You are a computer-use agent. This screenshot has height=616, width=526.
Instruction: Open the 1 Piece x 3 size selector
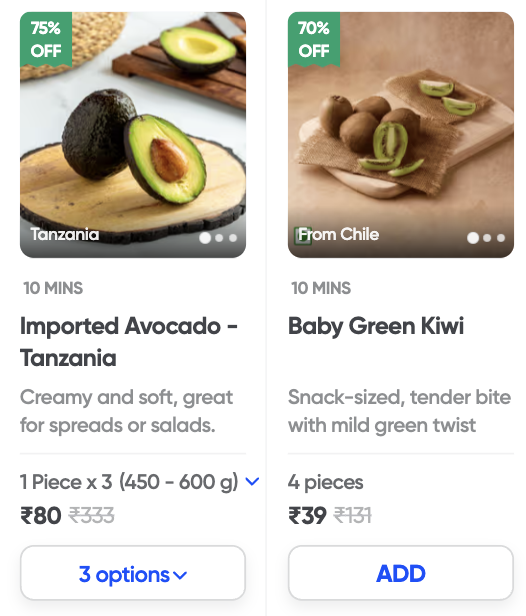tap(139, 482)
